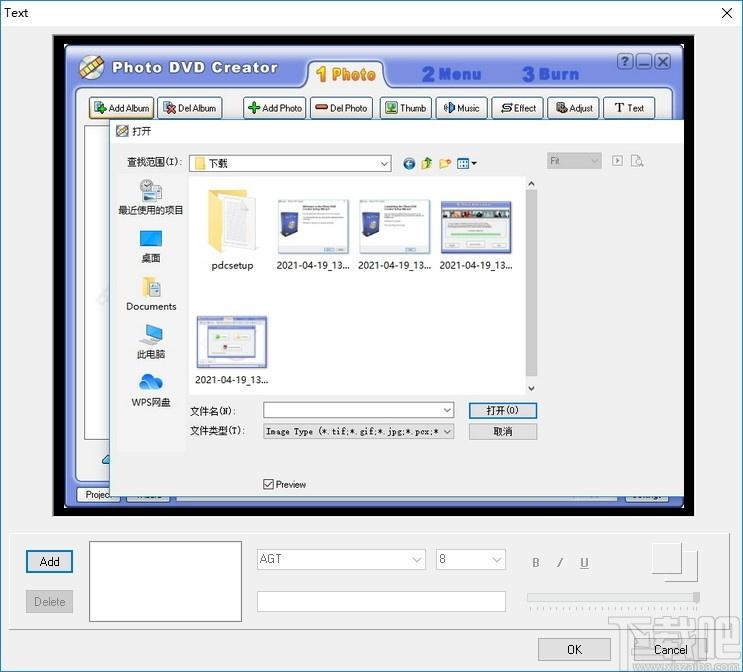Switch to the 2 Menu tab
Screen dimensions: 743x672
[451, 74]
